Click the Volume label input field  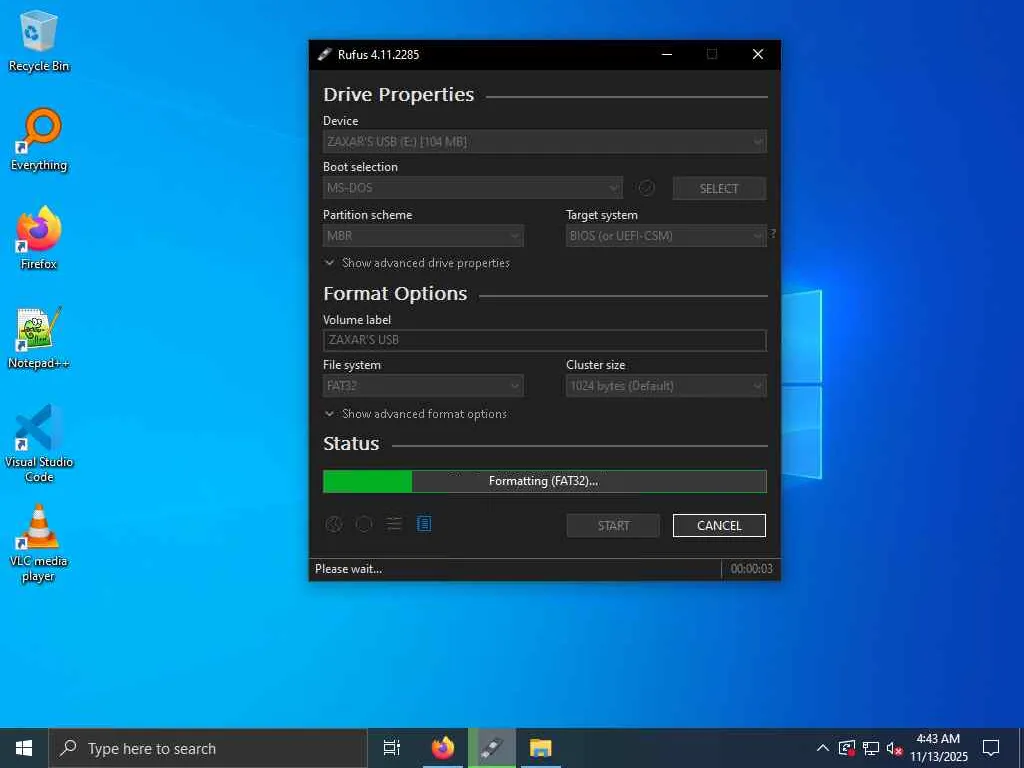coord(545,340)
